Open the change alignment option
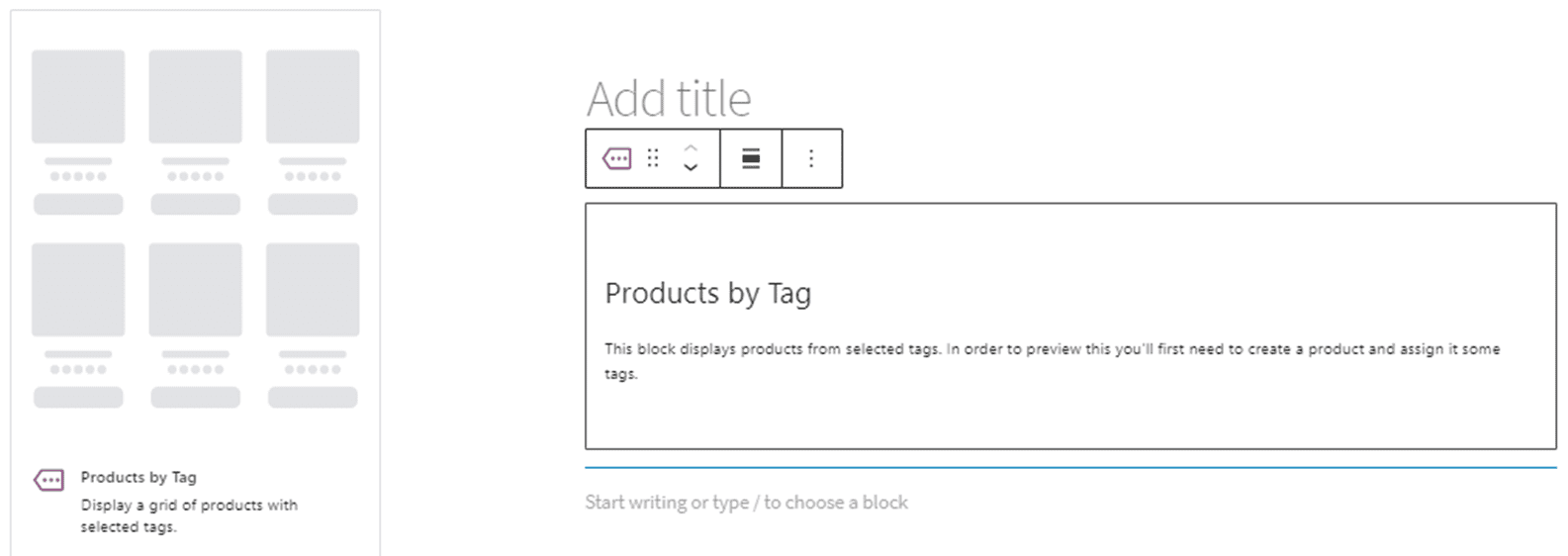Screen dimensions: 1568x556 point(751,158)
